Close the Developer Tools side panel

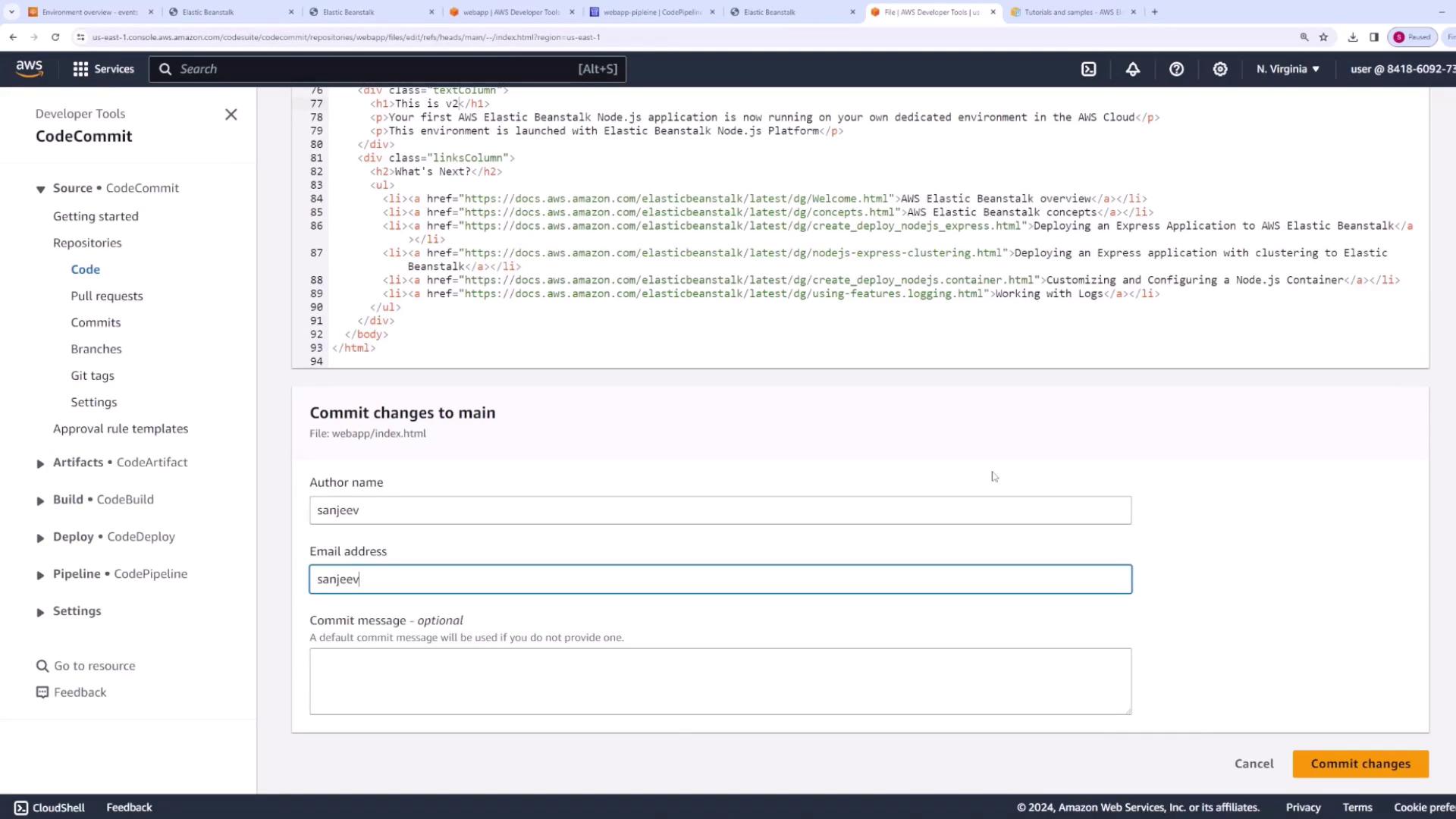[x=231, y=115]
